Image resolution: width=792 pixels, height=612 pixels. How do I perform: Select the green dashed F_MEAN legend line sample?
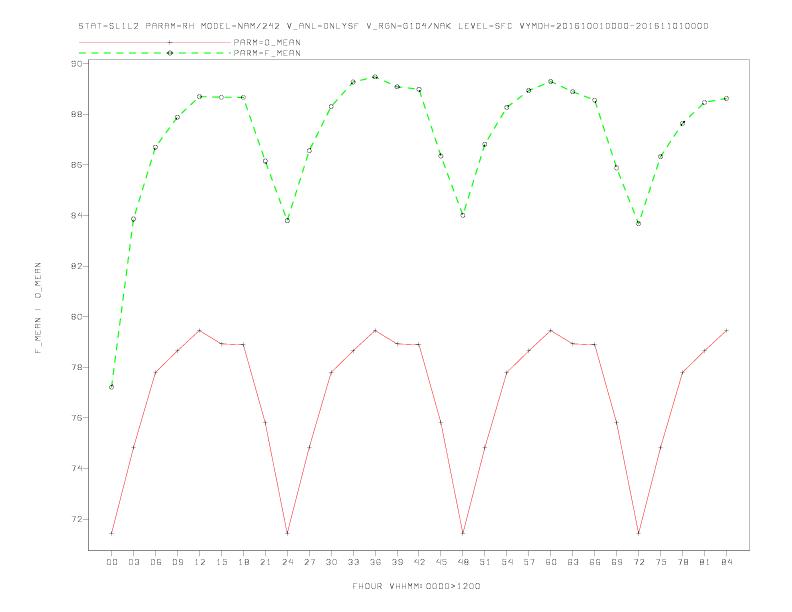click(x=155, y=53)
